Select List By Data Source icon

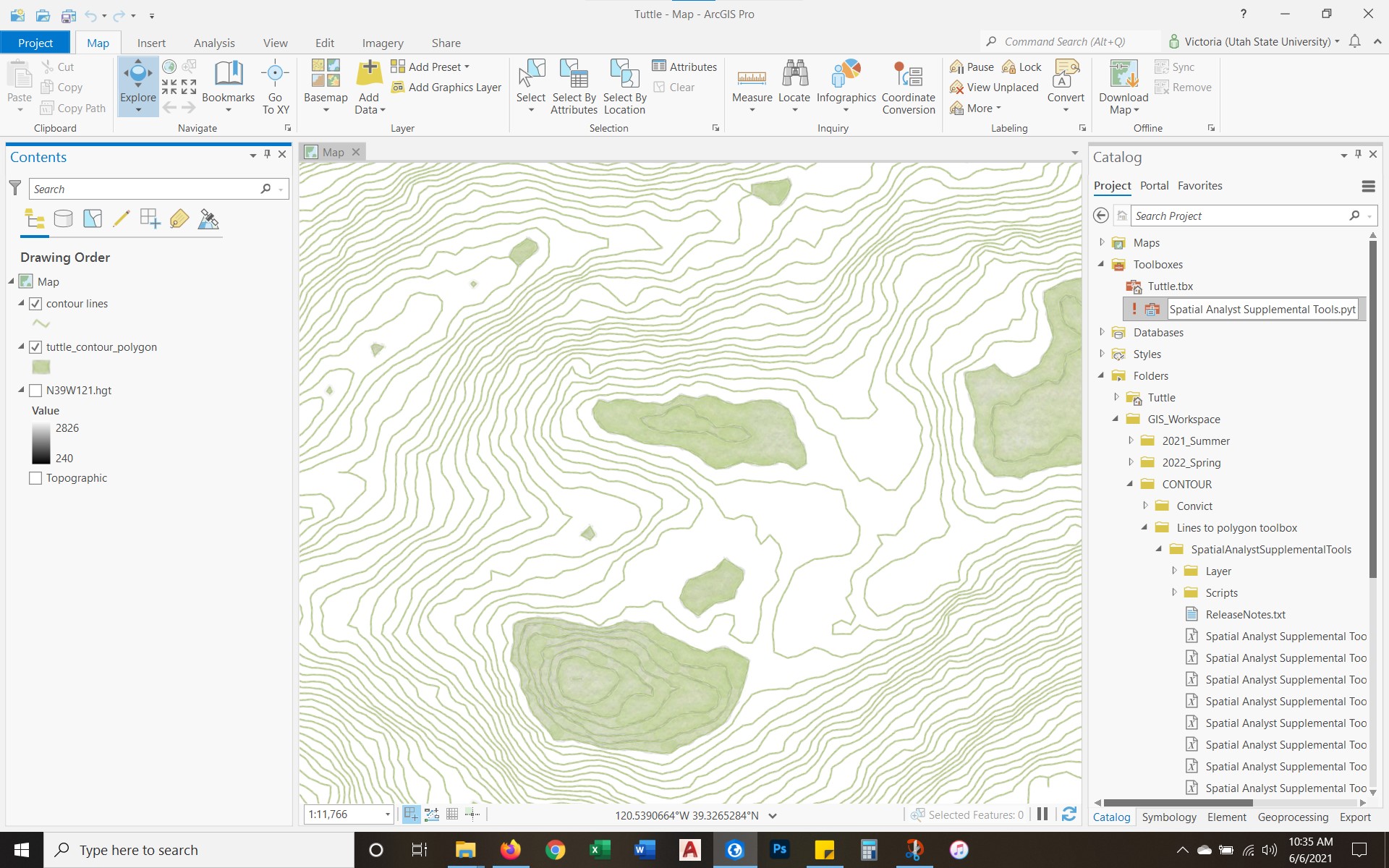coord(64,218)
